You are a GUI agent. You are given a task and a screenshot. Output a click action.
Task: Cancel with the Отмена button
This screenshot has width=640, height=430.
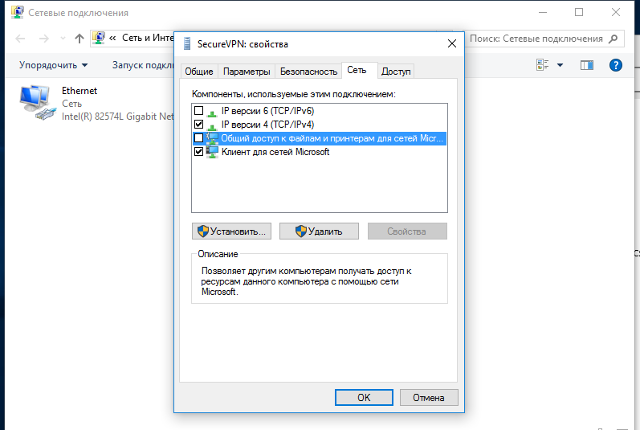[429, 397]
